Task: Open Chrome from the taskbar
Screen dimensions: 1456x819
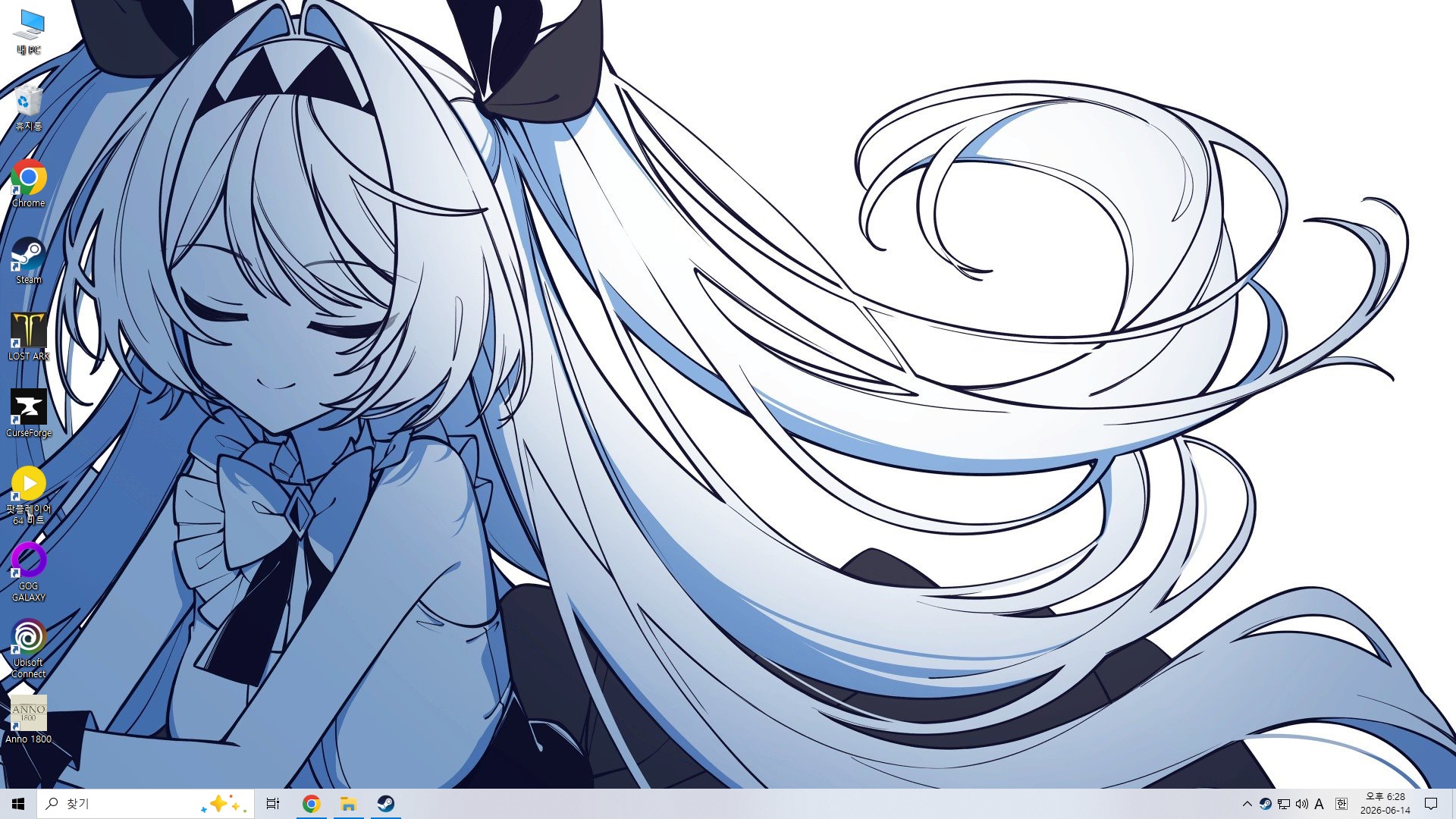Action: pyautogui.click(x=311, y=804)
